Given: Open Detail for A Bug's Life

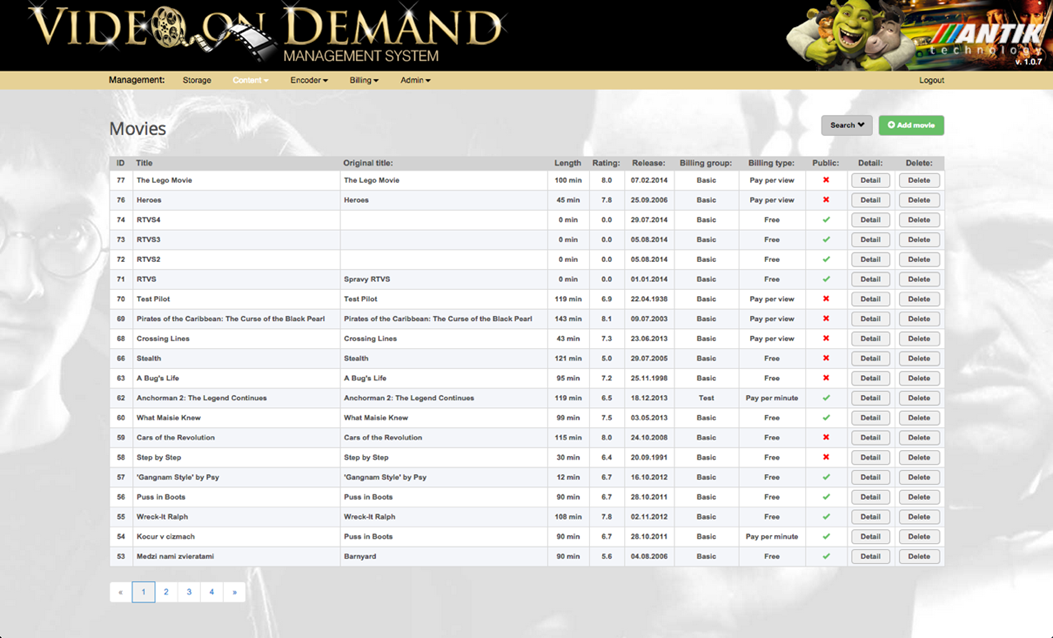Looking at the screenshot, I should click(870, 378).
